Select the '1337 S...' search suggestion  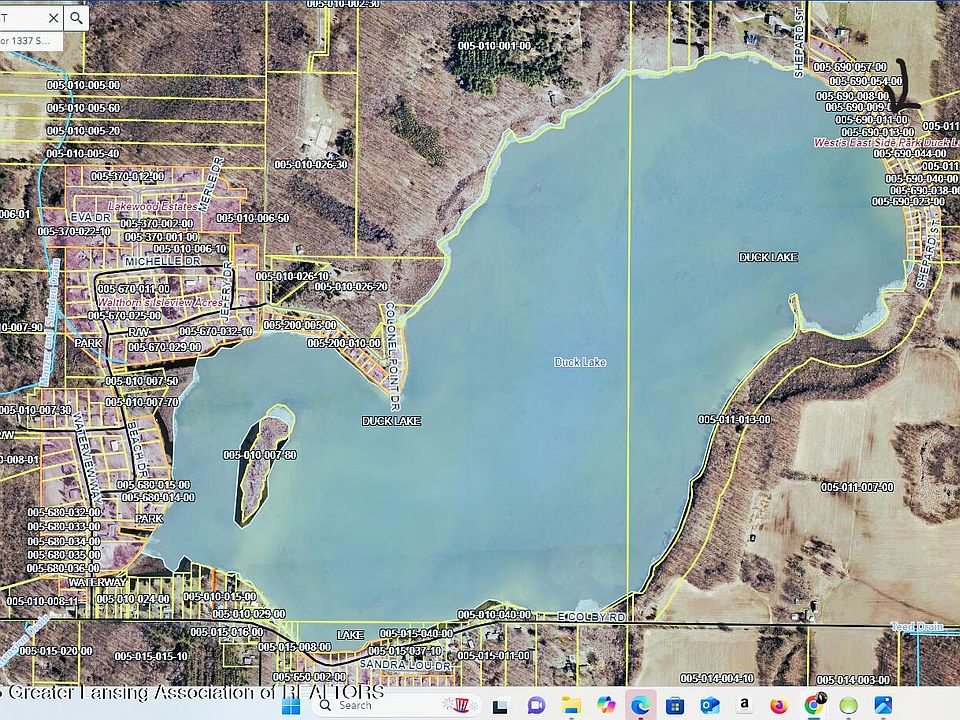(x=28, y=41)
